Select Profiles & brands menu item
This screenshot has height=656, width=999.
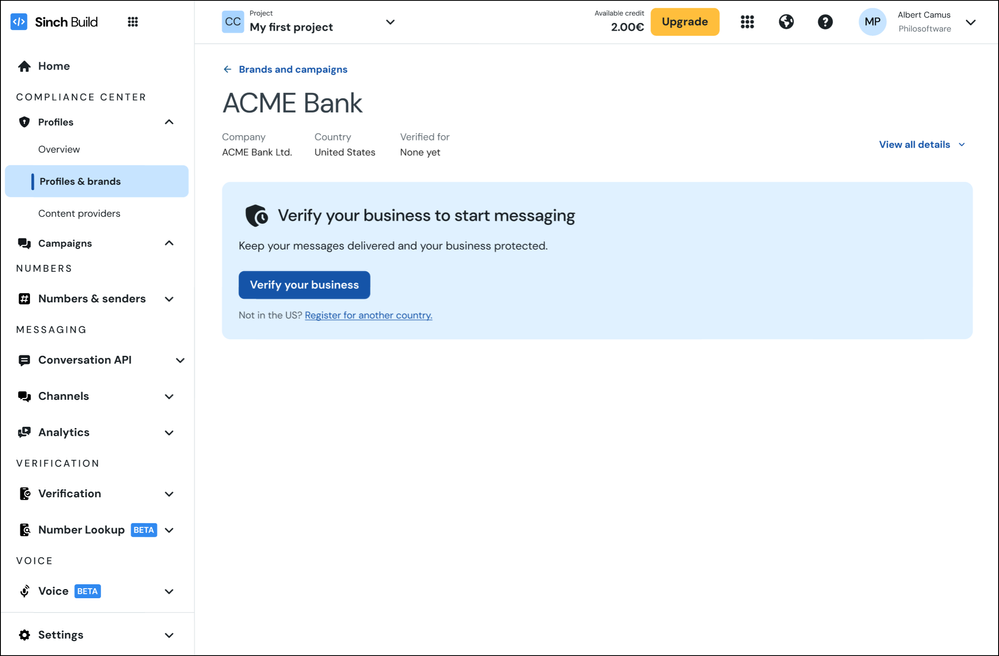[97, 182]
